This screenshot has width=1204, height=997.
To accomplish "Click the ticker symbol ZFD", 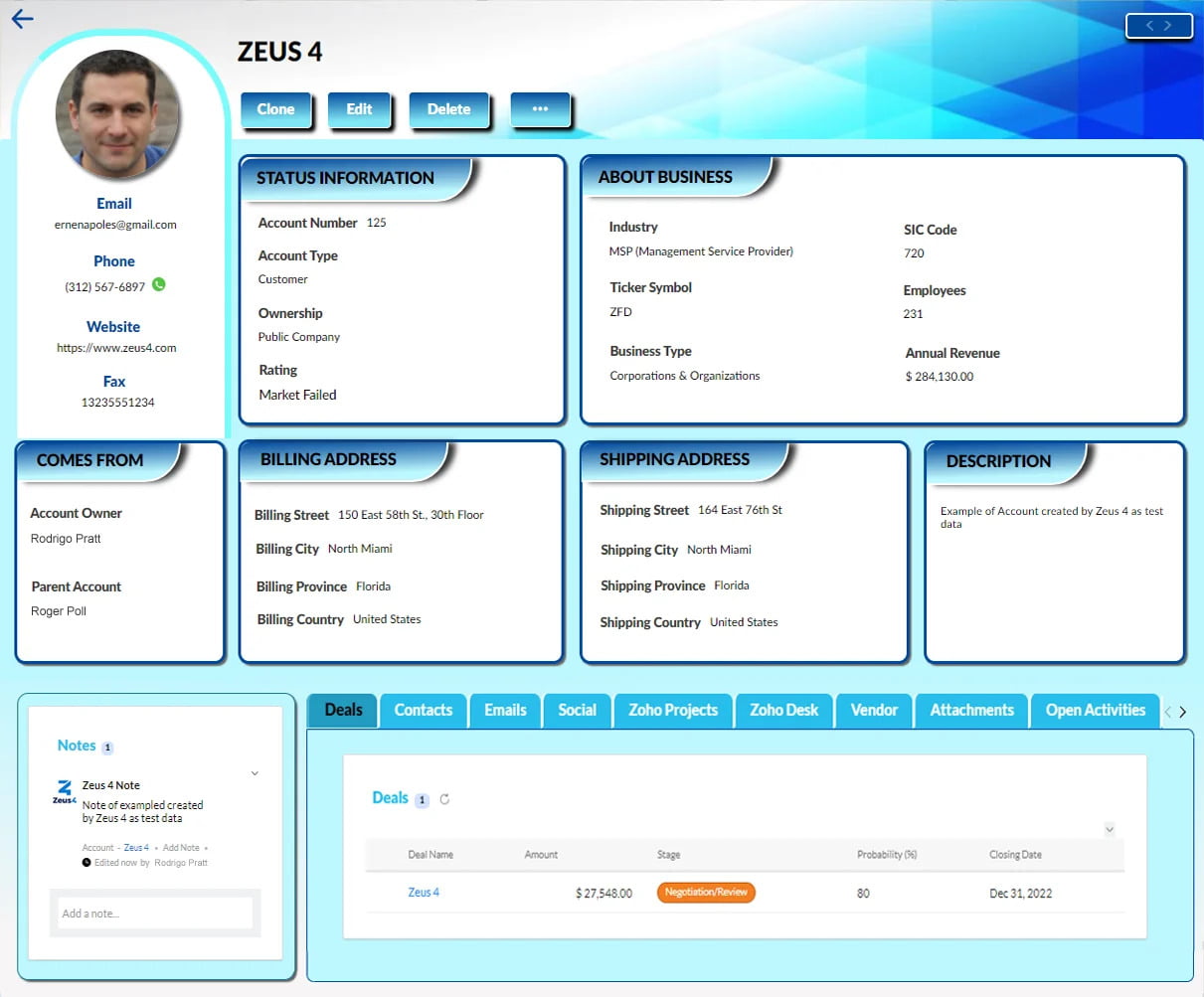I will coord(620,312).
